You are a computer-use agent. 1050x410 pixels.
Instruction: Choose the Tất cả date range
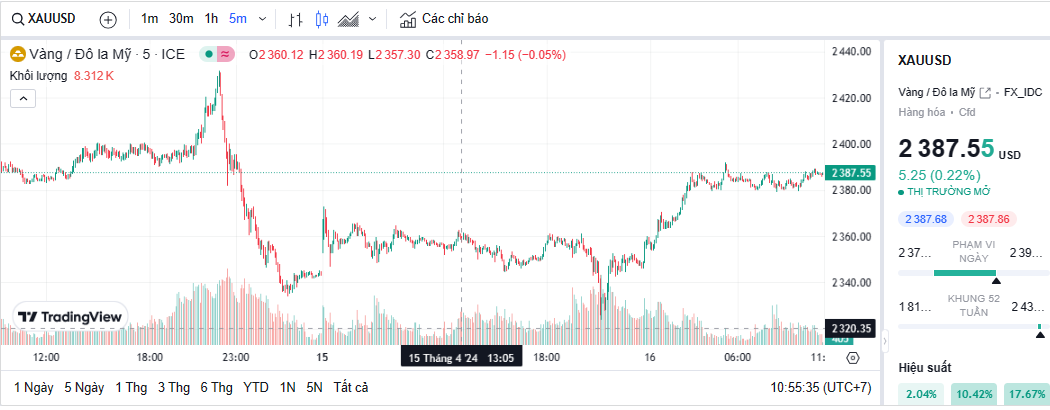[x=351, y=387]
